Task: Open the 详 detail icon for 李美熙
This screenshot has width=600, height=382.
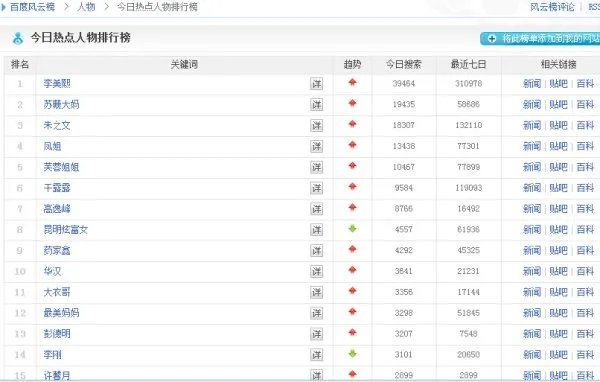Action: pos(316,84)
